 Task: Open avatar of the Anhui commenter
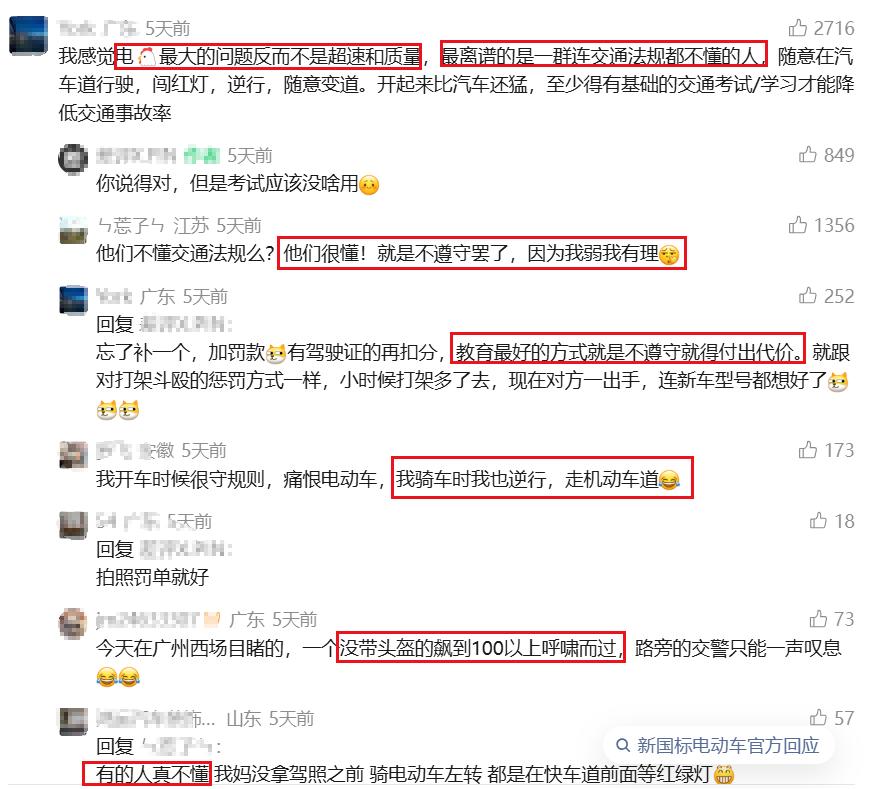point(74,455)
